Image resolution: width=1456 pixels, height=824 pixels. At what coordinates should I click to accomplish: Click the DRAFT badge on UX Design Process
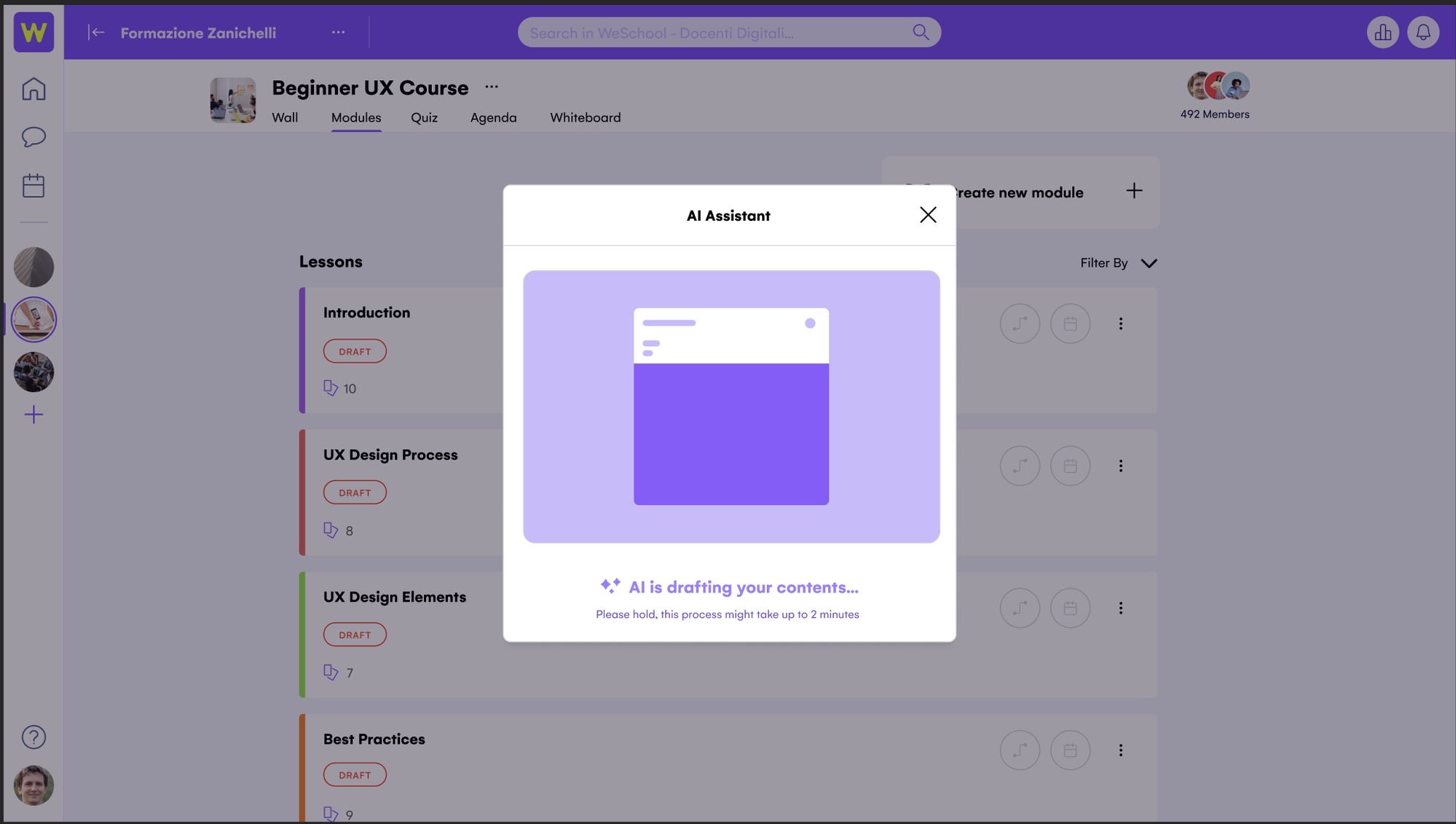pyautogui.click(x=355, y=493)
